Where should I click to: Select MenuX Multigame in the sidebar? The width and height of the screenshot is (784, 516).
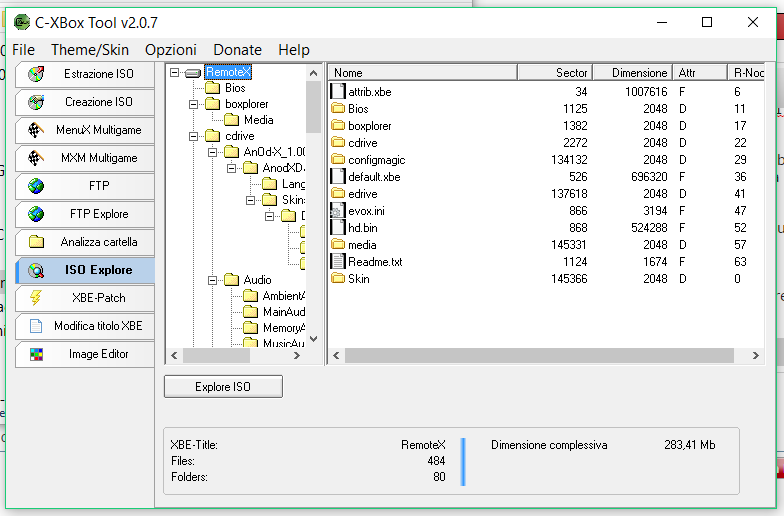84,130
